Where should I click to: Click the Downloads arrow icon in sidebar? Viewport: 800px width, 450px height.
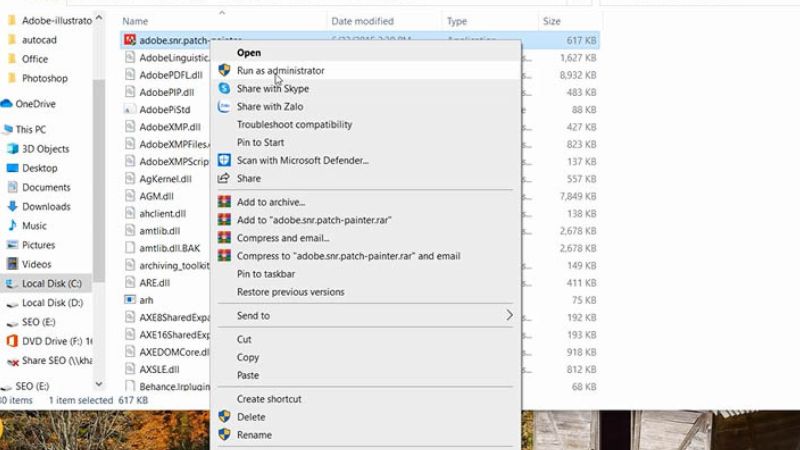[12, 206]
